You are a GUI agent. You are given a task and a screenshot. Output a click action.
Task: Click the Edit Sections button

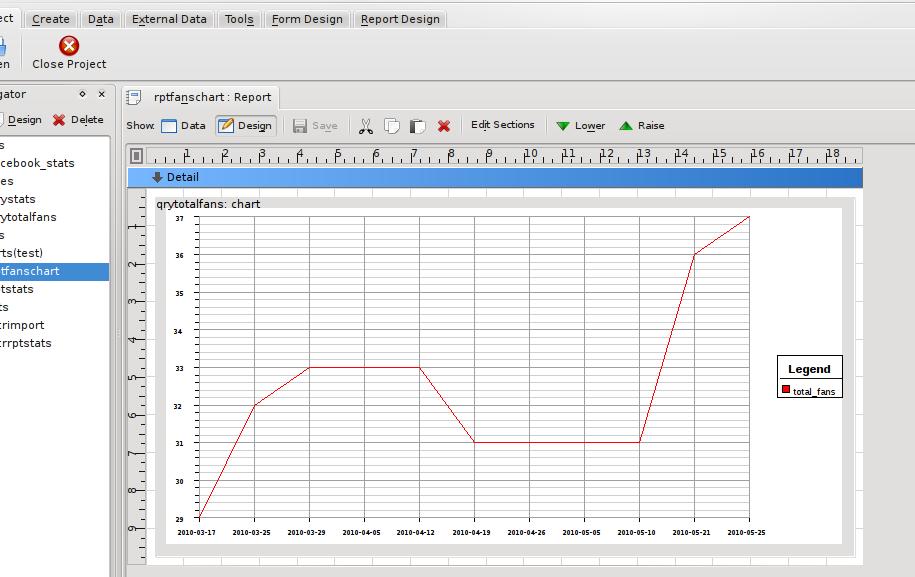(x=503, y=125)
